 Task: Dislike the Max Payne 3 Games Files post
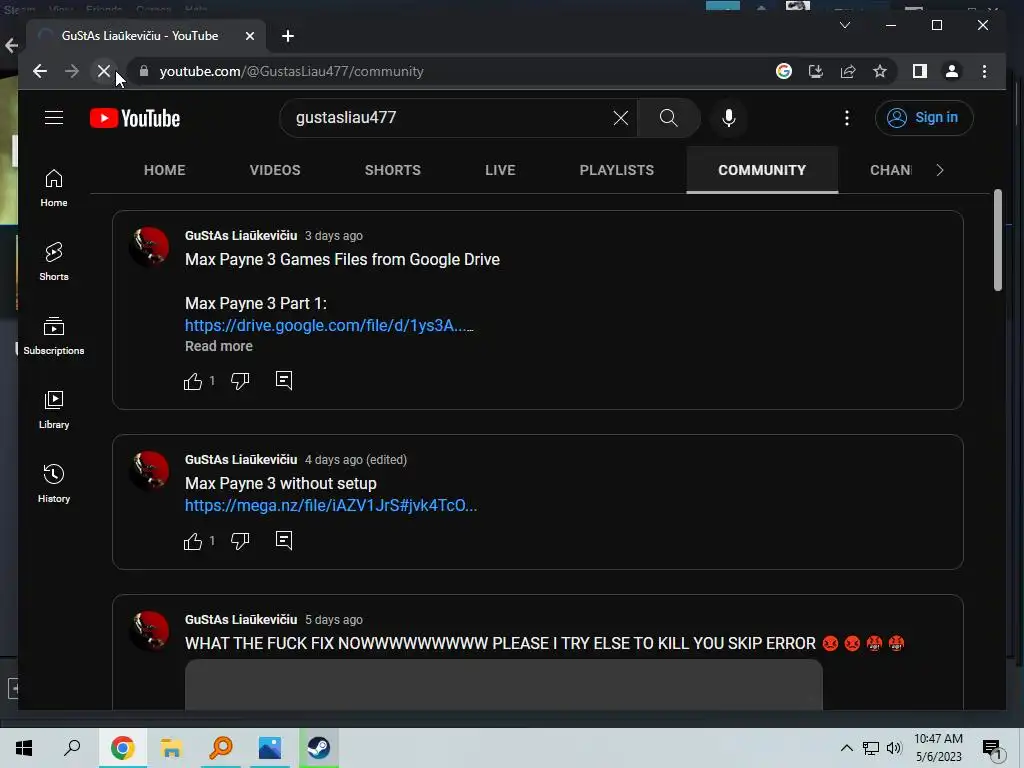(x=240, y=381)
